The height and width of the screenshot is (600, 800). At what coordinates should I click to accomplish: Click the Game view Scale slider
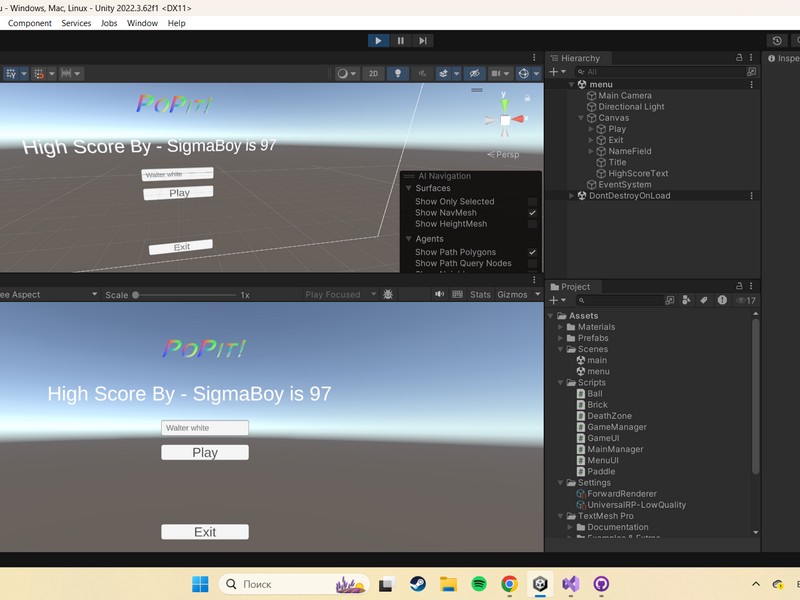pos(136,295)
